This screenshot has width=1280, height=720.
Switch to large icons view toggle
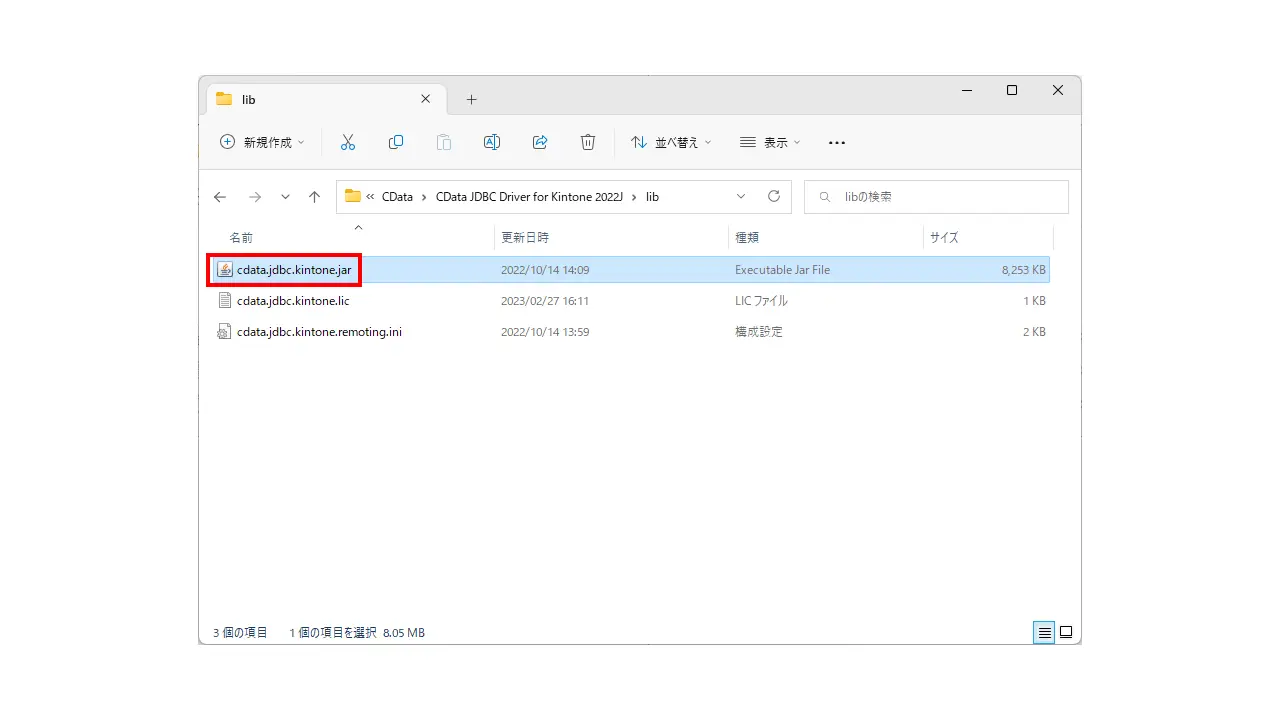click(x=1066, y=632)
